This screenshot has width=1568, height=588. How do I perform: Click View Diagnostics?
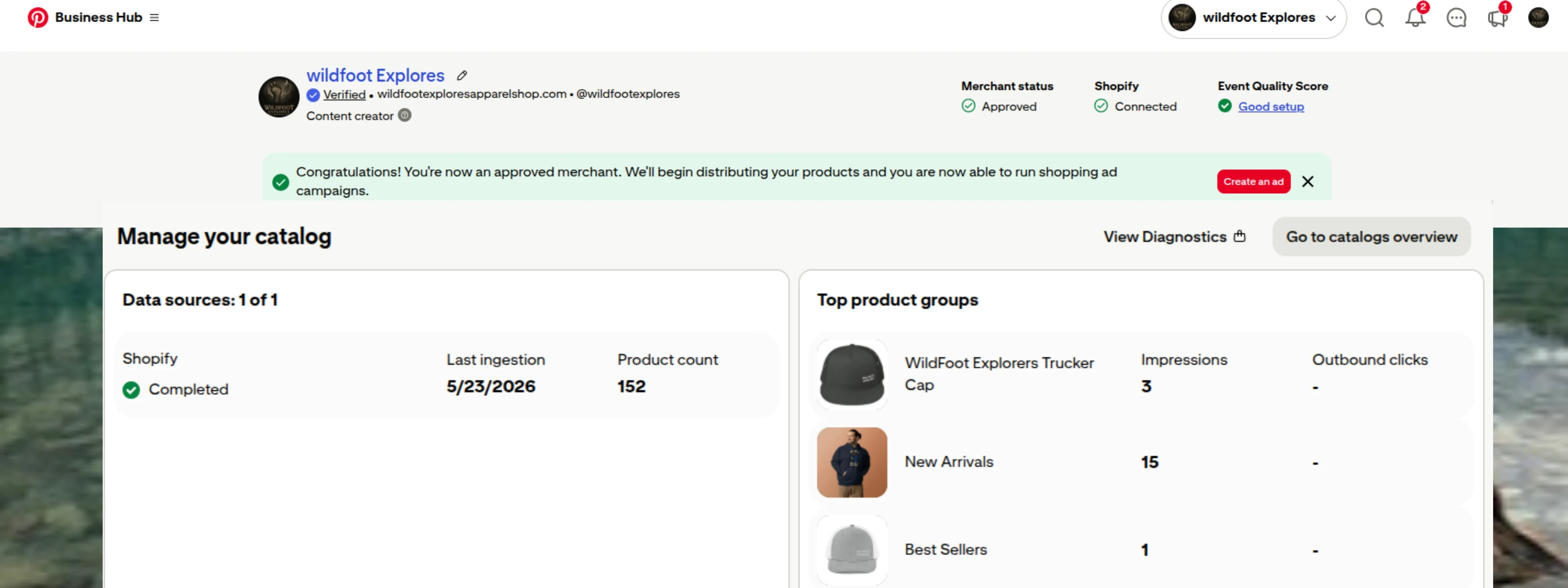tap(1175, 237)
